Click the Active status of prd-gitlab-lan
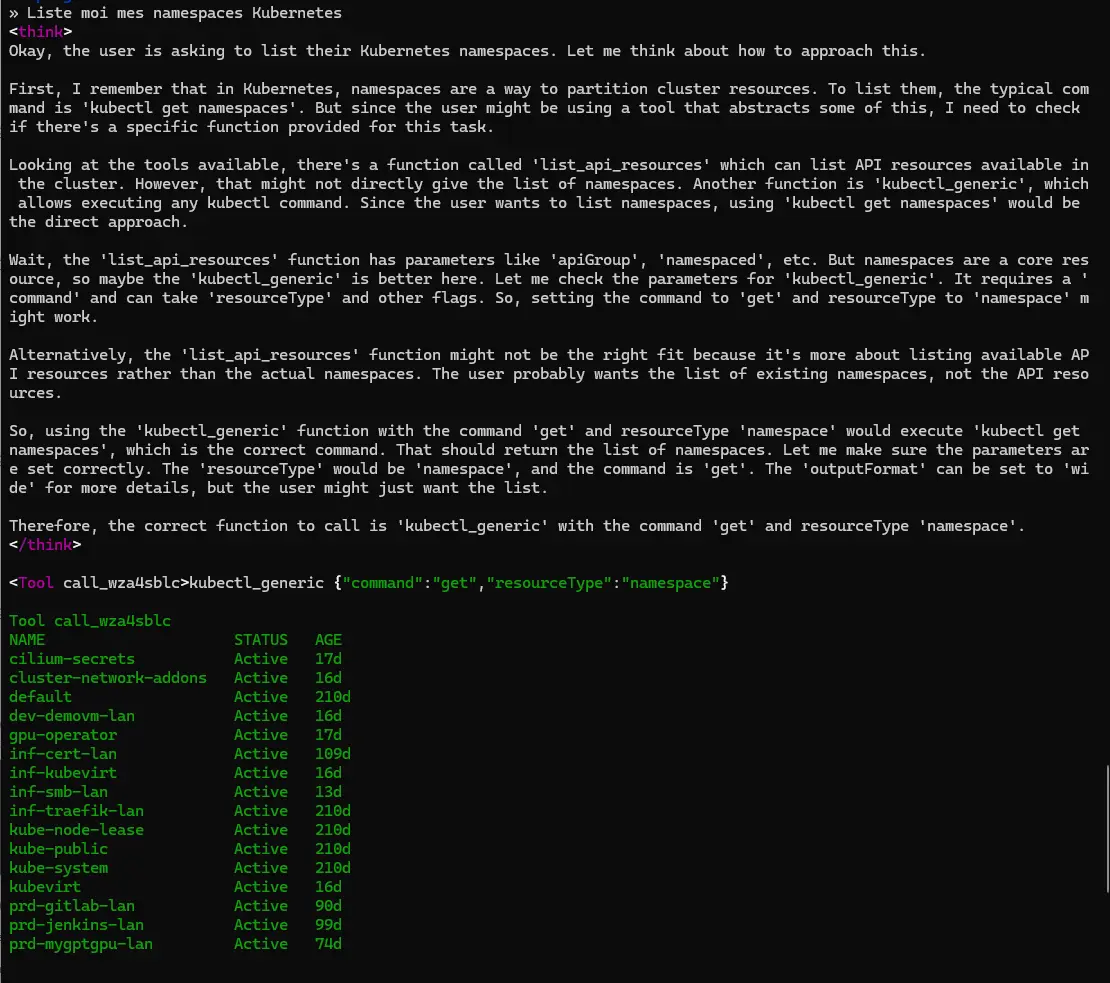The image size is (1110, 983). click(x=261, y=907)
